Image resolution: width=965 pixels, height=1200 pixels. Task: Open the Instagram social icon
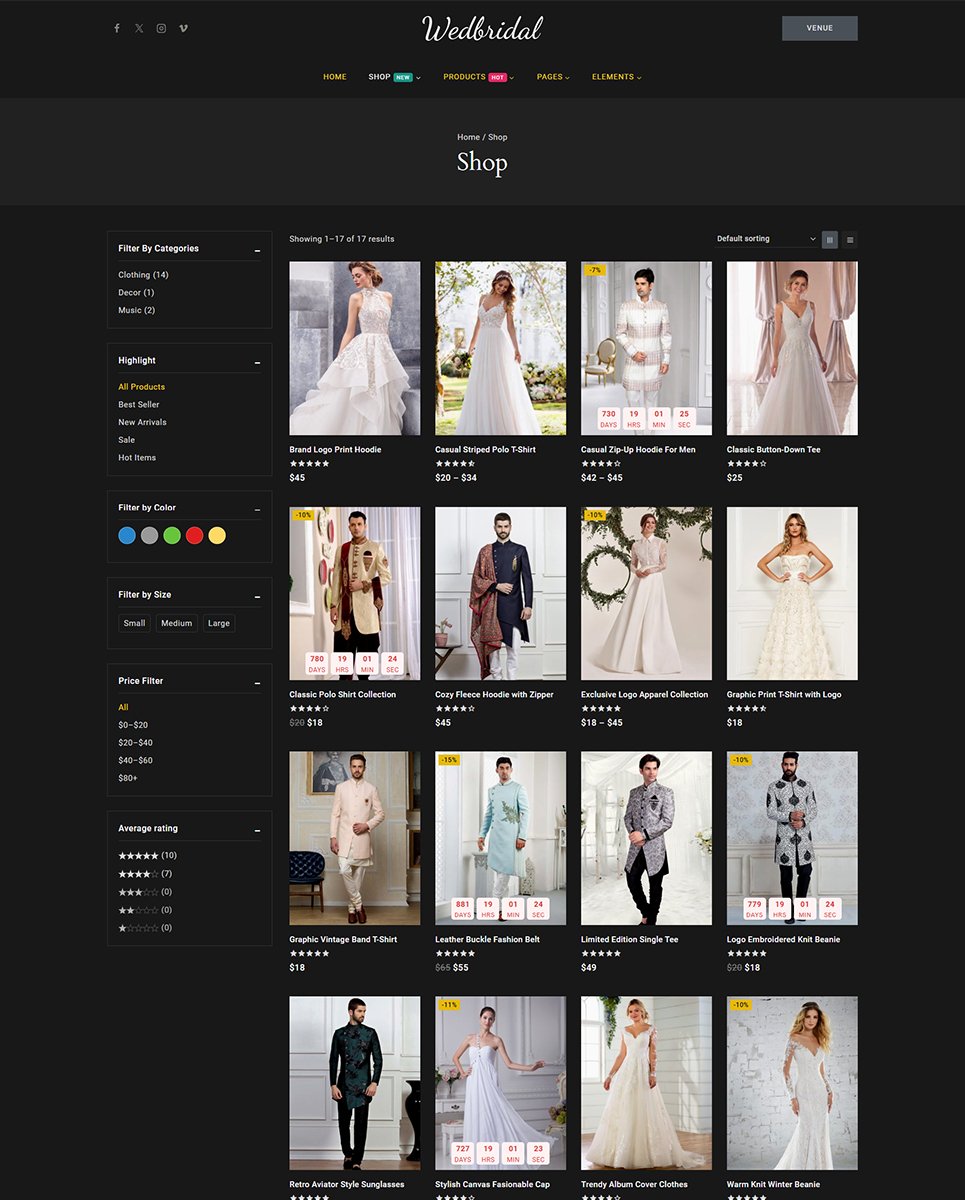coord(161,28)
